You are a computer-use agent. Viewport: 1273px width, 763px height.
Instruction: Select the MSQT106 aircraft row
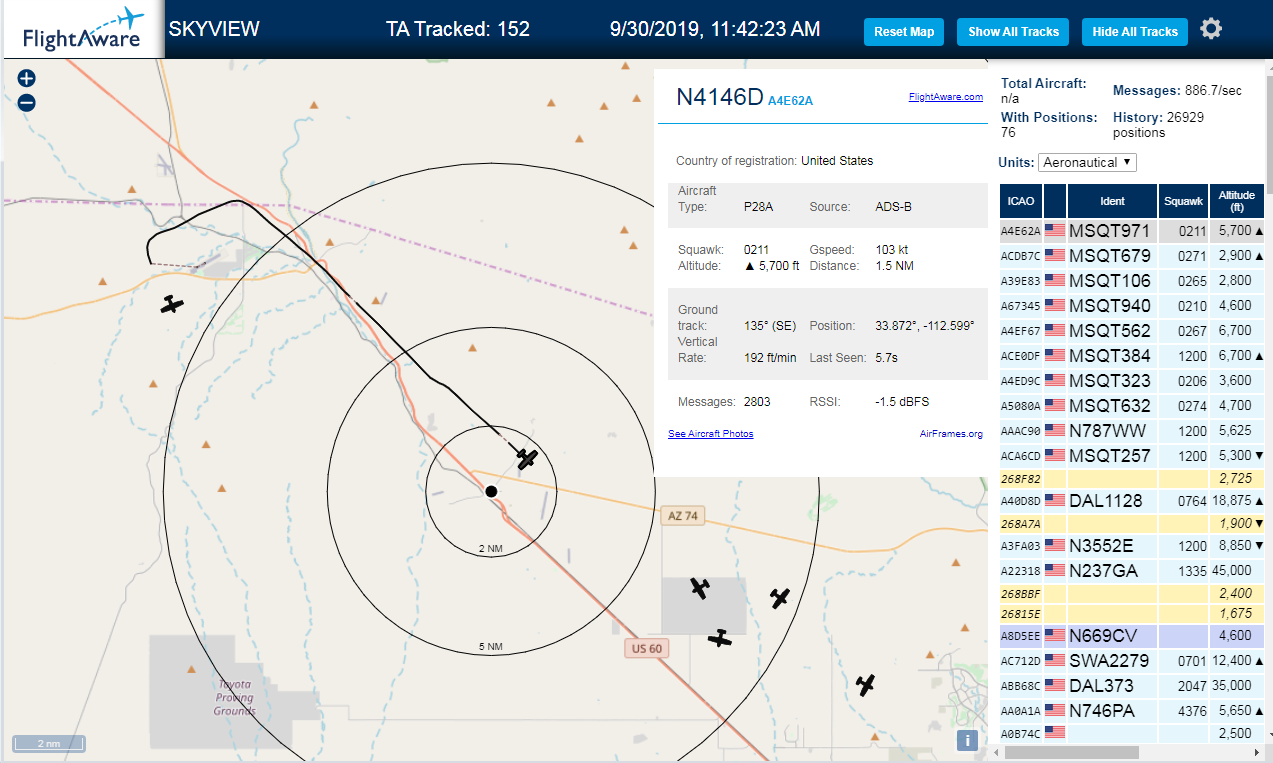click(1133, 281)
